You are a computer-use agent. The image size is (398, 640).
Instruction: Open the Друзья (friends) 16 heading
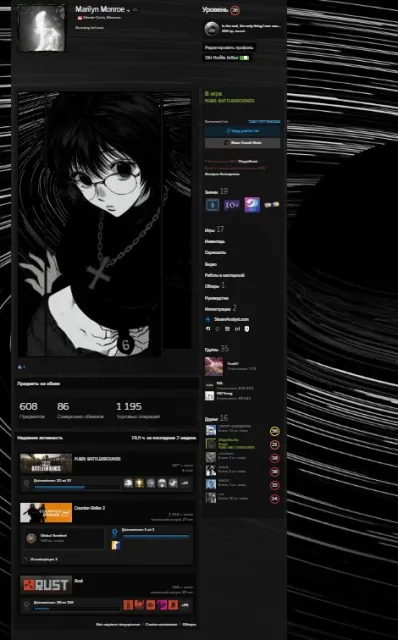216,418
